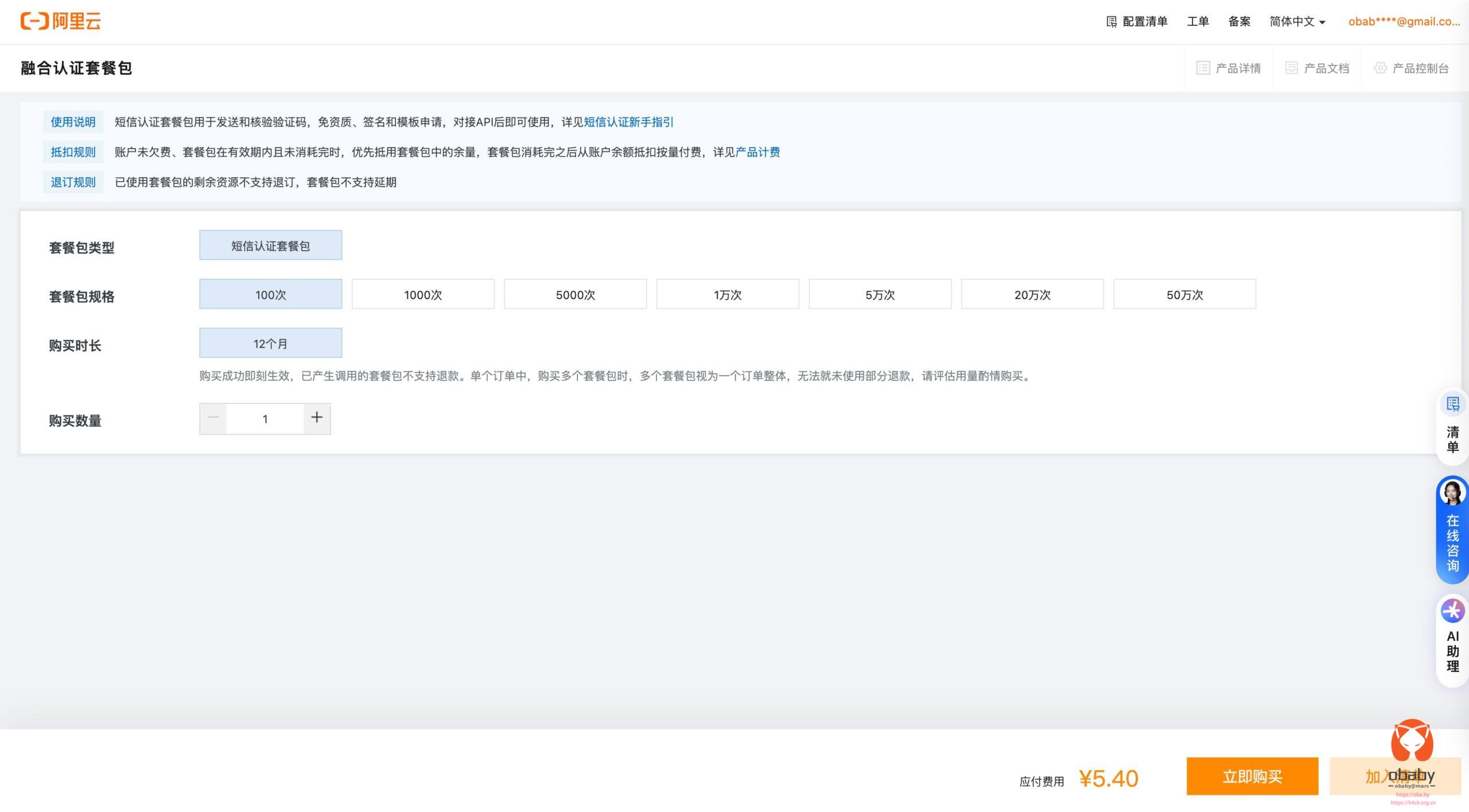Open the online consultation (在线咨询) avatar
Screen dimensions: 1469x812
click(x=1452, y=492)
